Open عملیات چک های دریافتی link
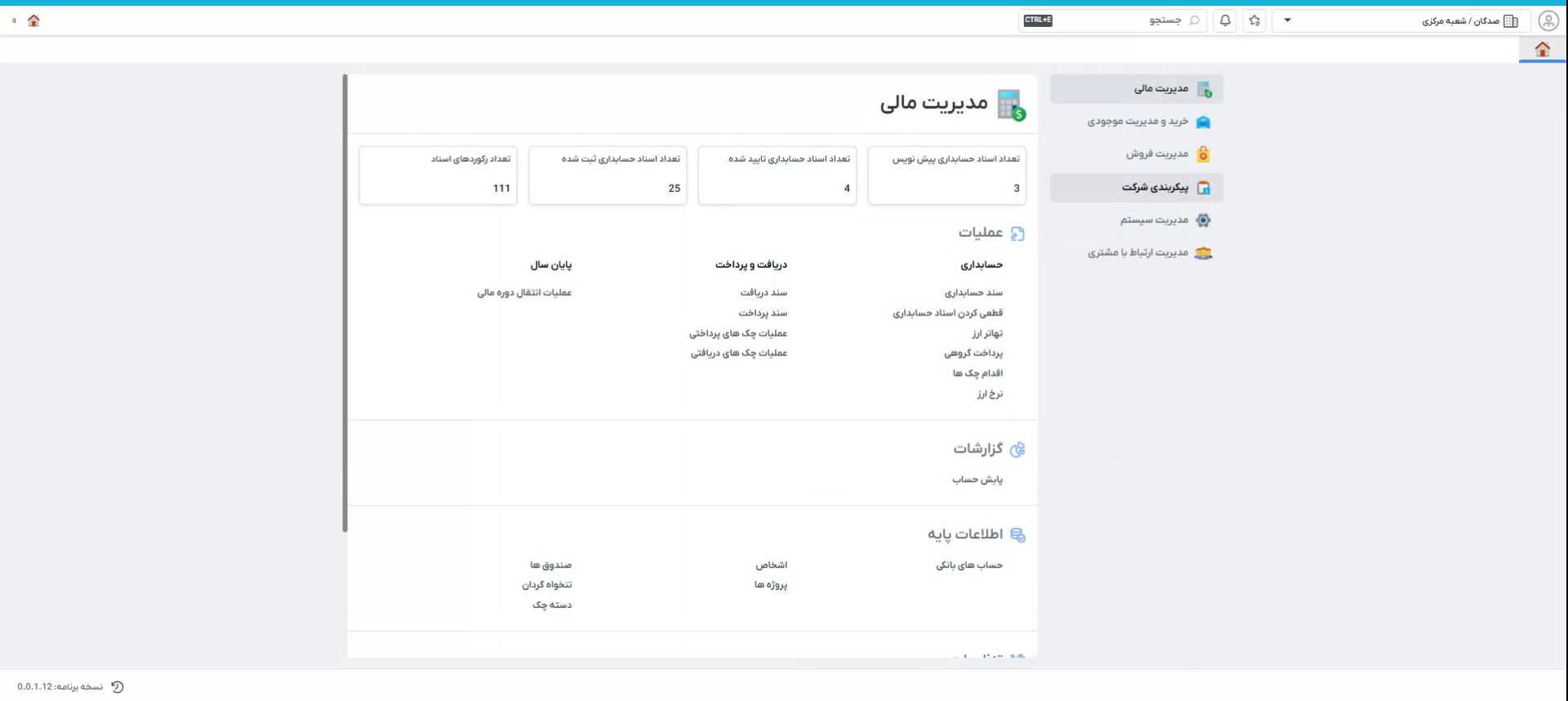The image size is (1568, 701). coord(739,353)
